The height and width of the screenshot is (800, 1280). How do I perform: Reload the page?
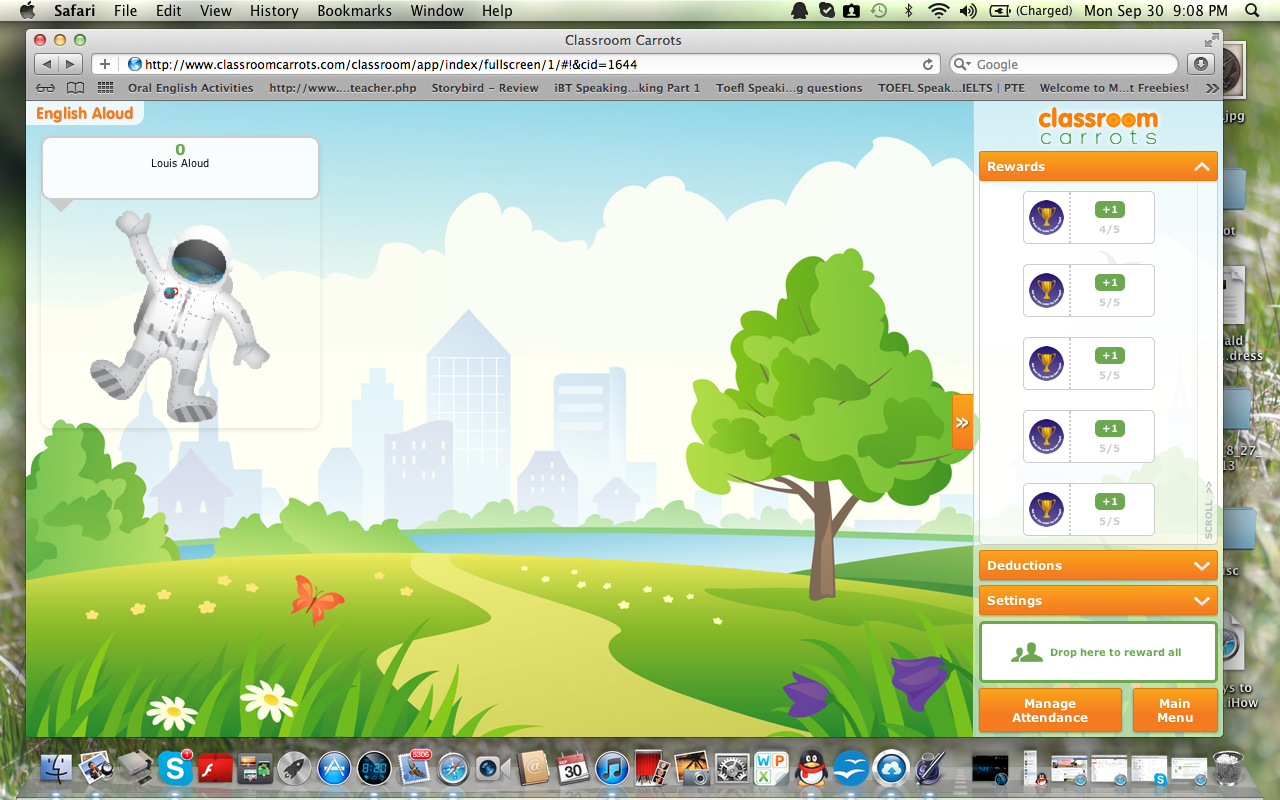[x=928, y=64]
